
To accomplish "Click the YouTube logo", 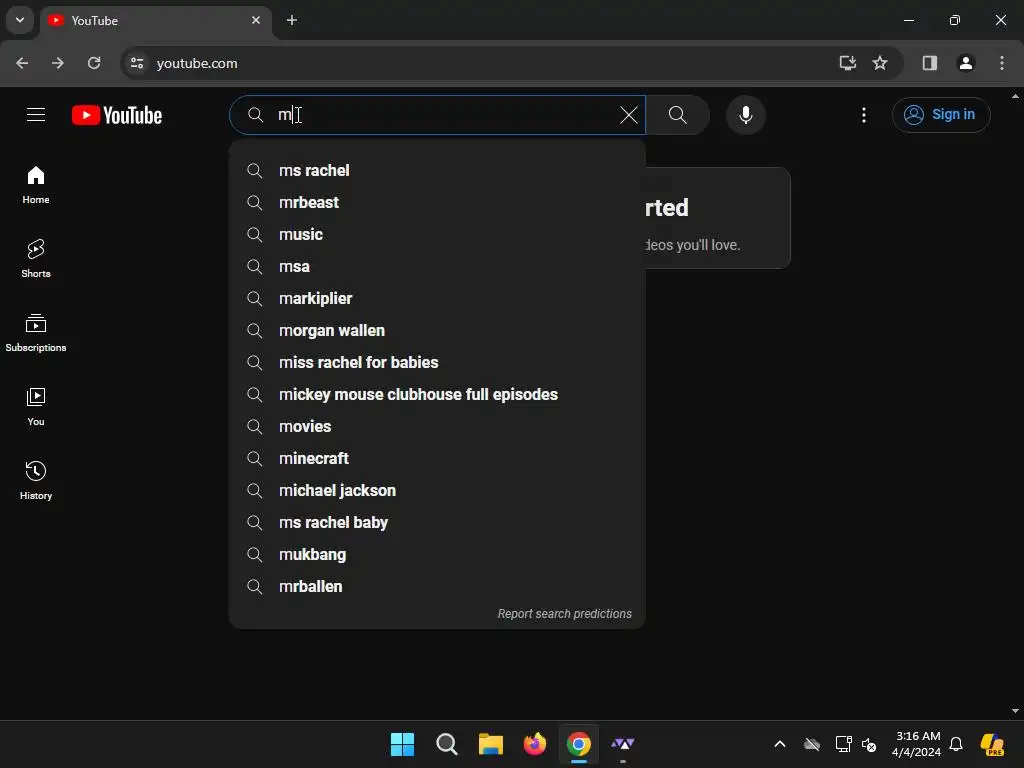I will [117, 115].
